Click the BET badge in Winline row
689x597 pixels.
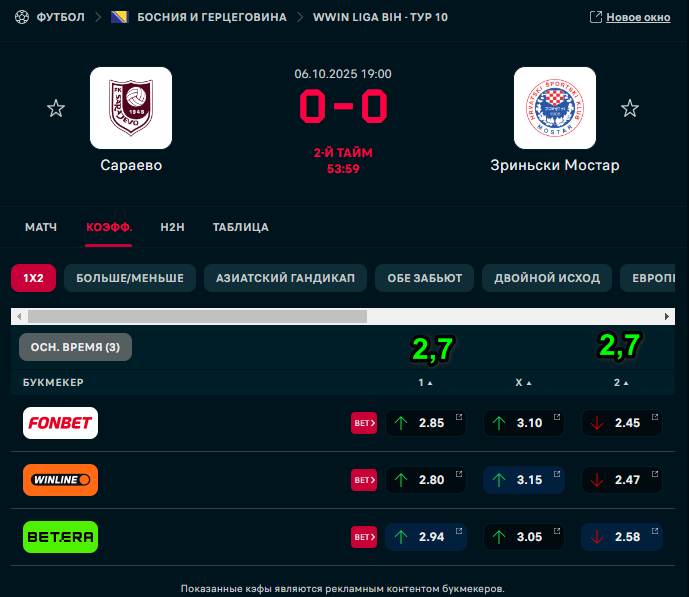(364, 480)
